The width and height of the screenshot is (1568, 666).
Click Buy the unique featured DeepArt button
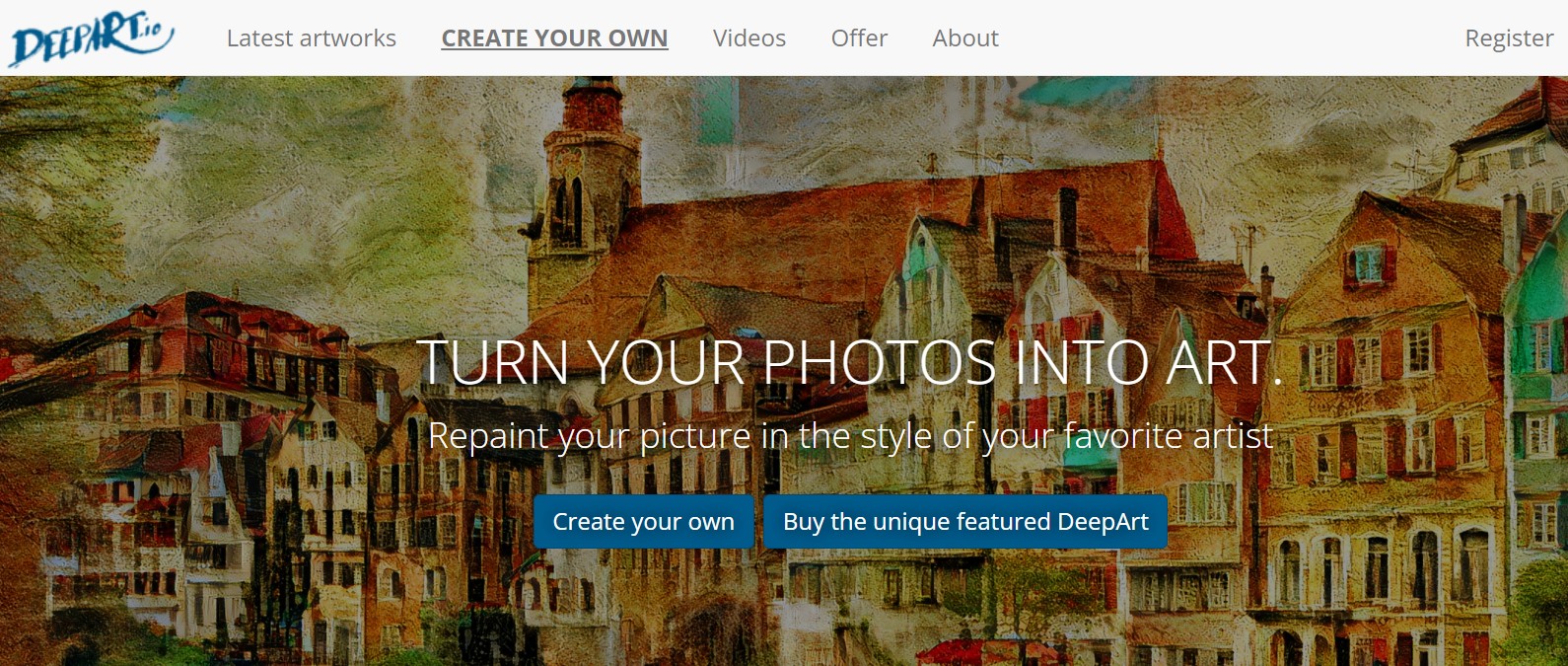(964, 522)
